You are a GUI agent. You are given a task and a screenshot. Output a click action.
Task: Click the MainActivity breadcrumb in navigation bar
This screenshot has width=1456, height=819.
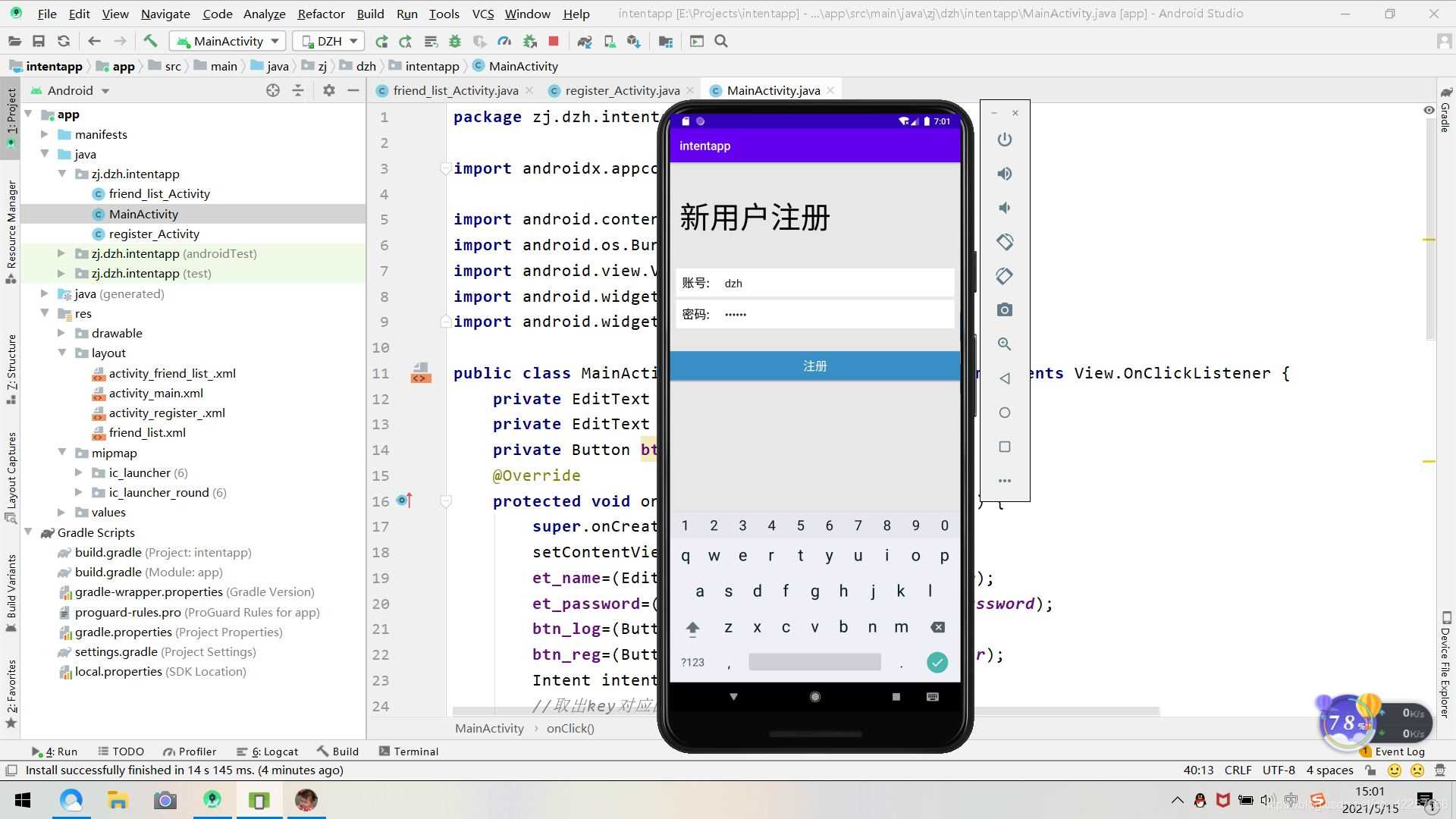[x=523, y=66]
